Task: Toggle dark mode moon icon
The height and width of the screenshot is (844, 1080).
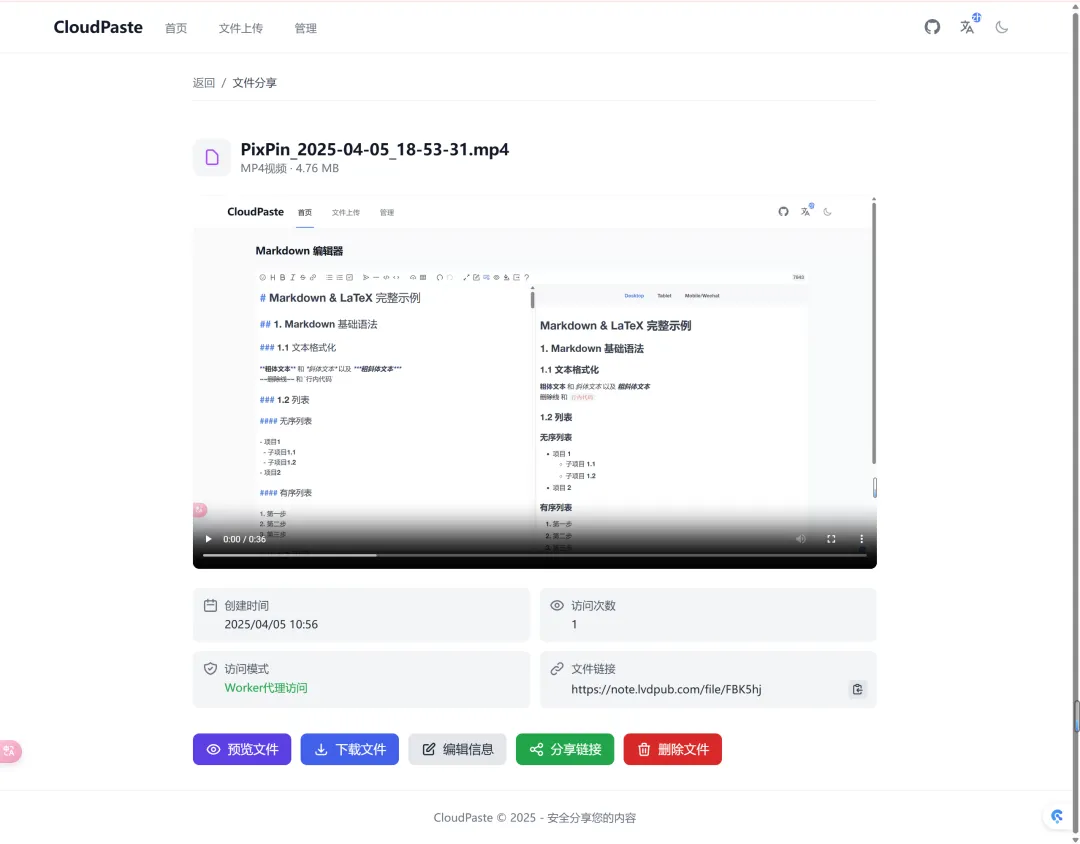Action: click(1001, 28)
